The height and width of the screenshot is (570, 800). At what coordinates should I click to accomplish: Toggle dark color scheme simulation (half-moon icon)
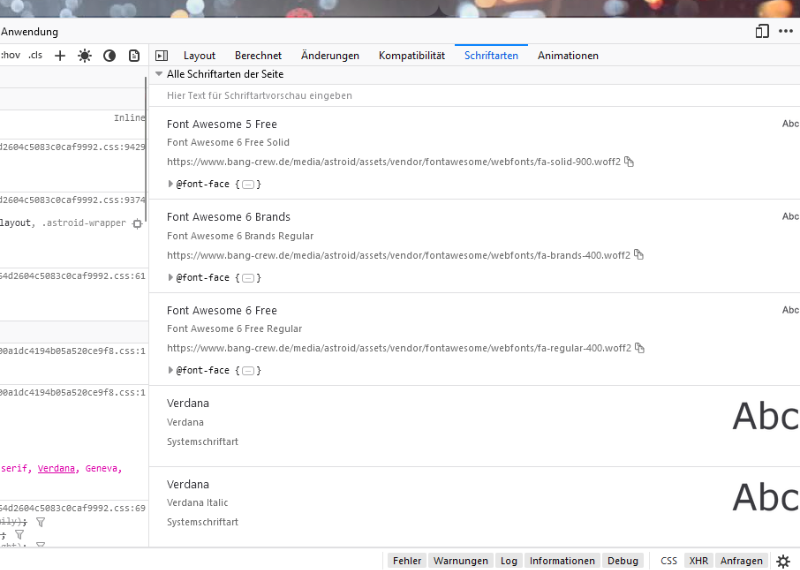109,56
